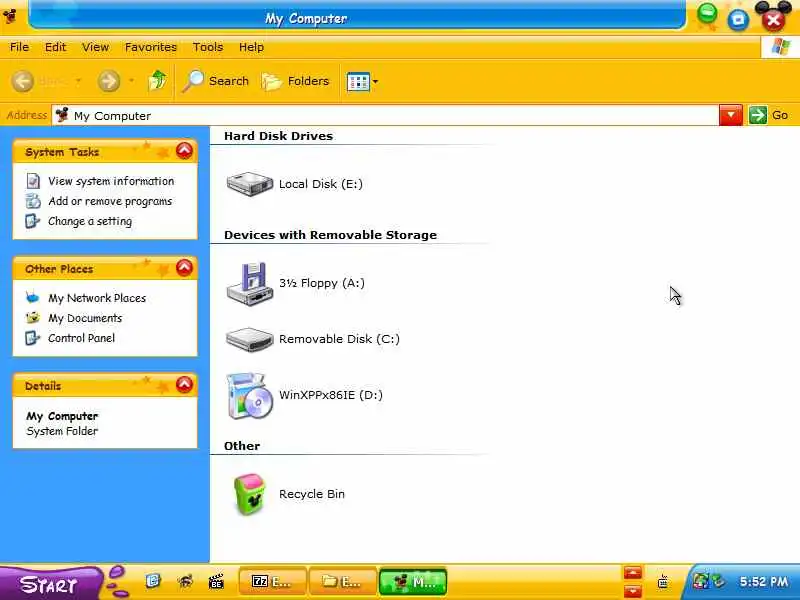Click the View system information icon
The height and width of the screenshot is (600, 800).
click(33, 181)
